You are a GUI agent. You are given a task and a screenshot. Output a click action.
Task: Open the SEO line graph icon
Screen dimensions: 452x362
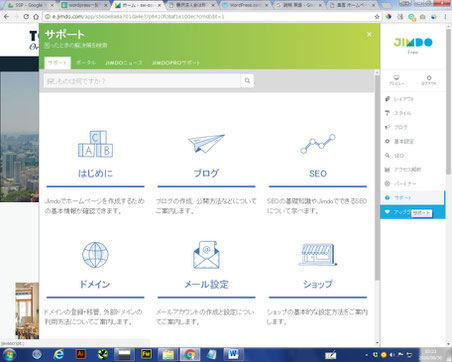318,144
